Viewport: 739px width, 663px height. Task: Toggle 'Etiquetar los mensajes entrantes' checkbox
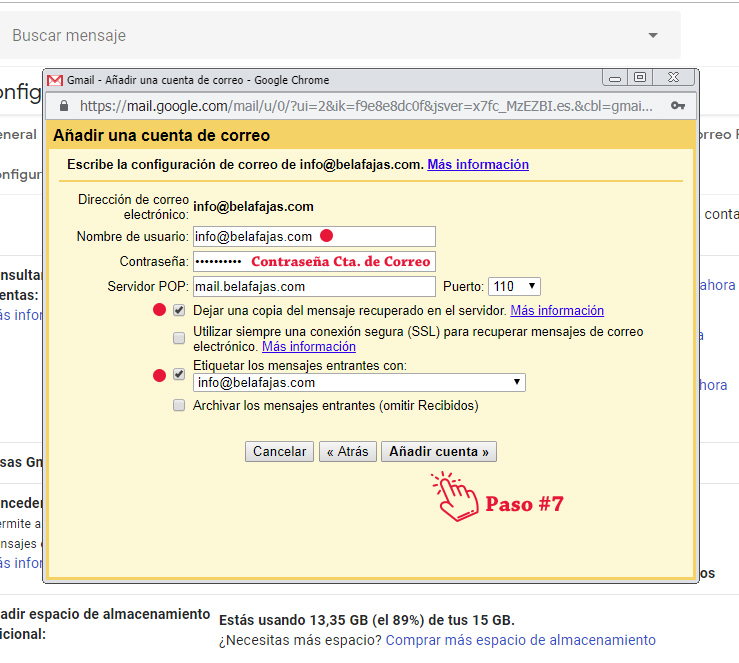179,374
